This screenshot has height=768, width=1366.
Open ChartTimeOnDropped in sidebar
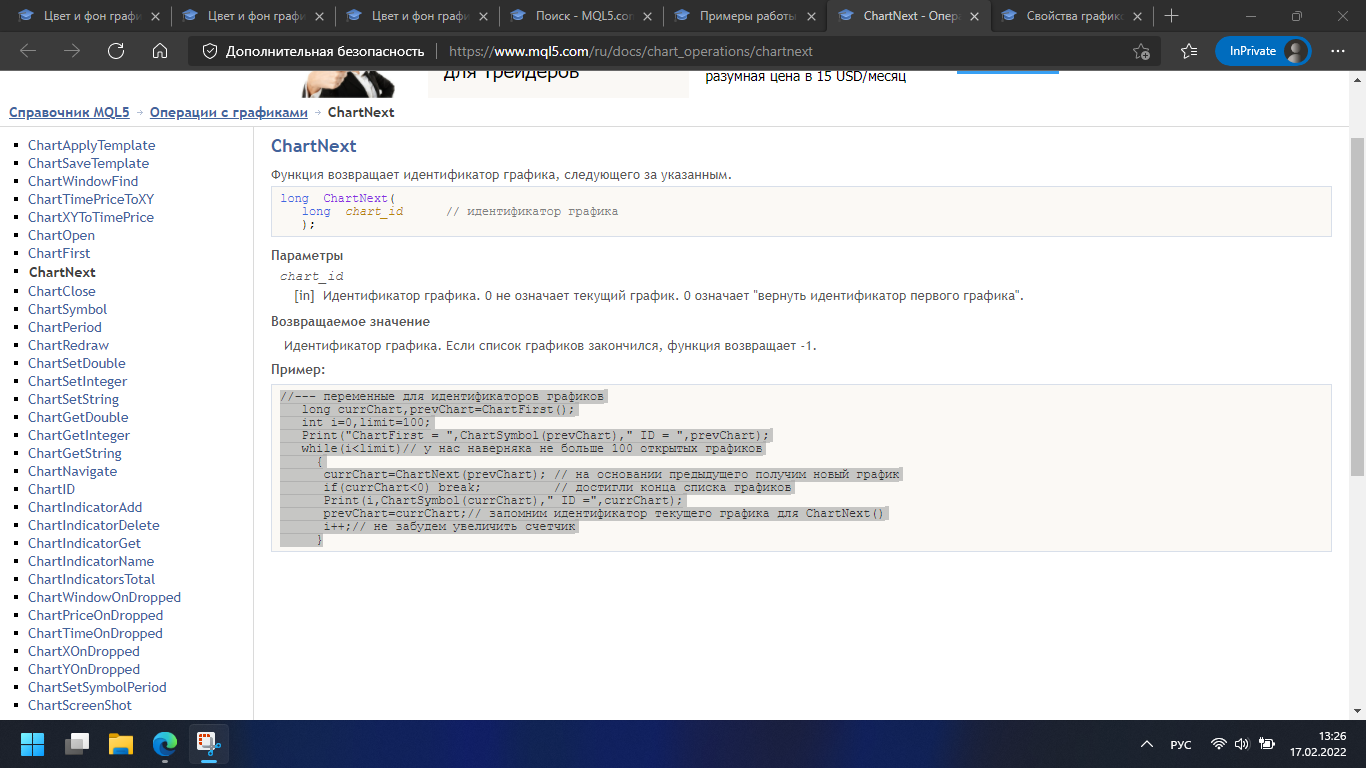pos(95,633)
